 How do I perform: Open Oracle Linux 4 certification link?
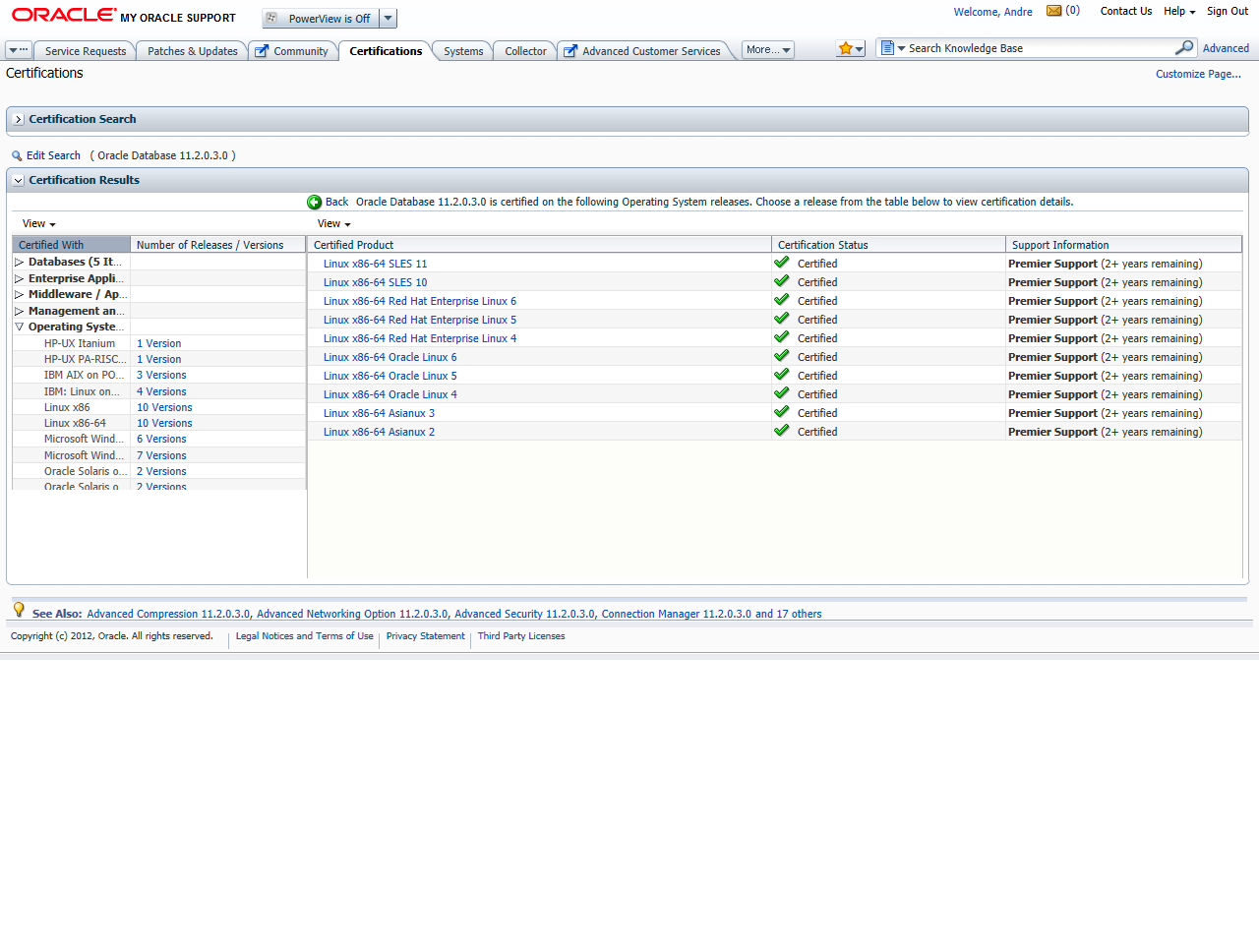[390, 394]
